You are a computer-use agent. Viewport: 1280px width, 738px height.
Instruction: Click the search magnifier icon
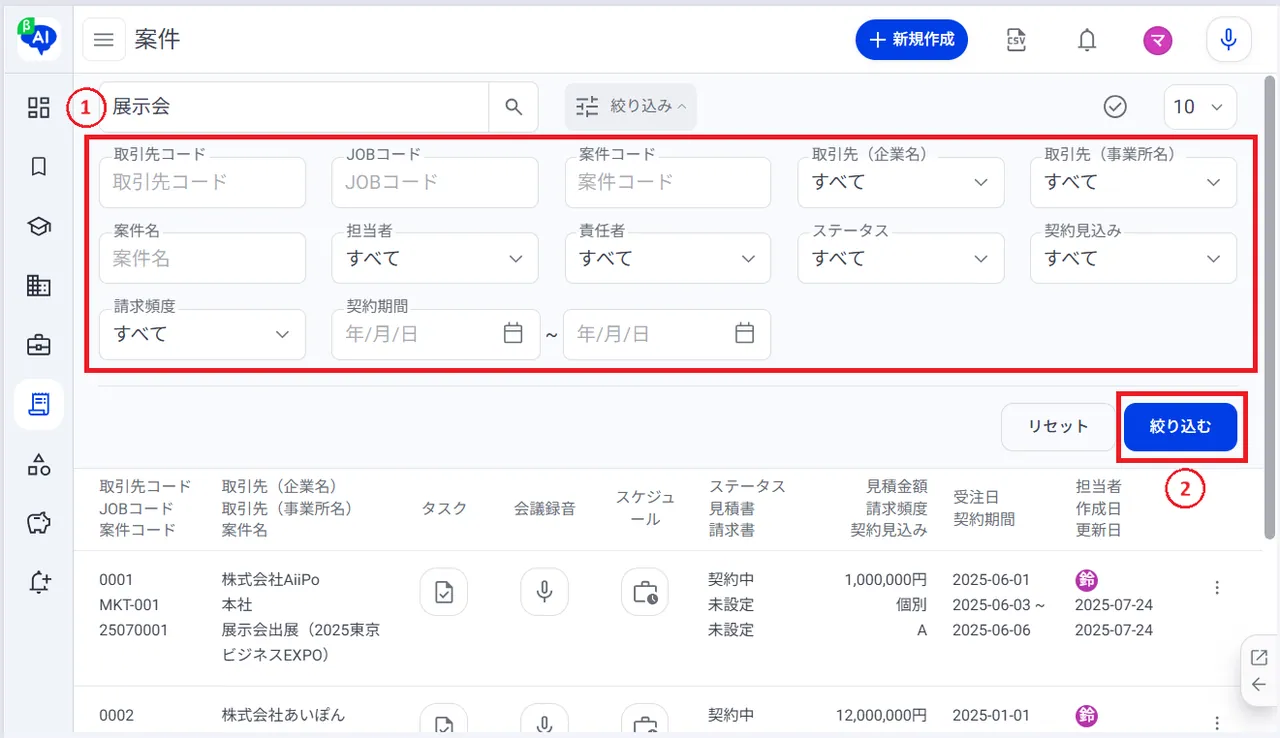514,107
